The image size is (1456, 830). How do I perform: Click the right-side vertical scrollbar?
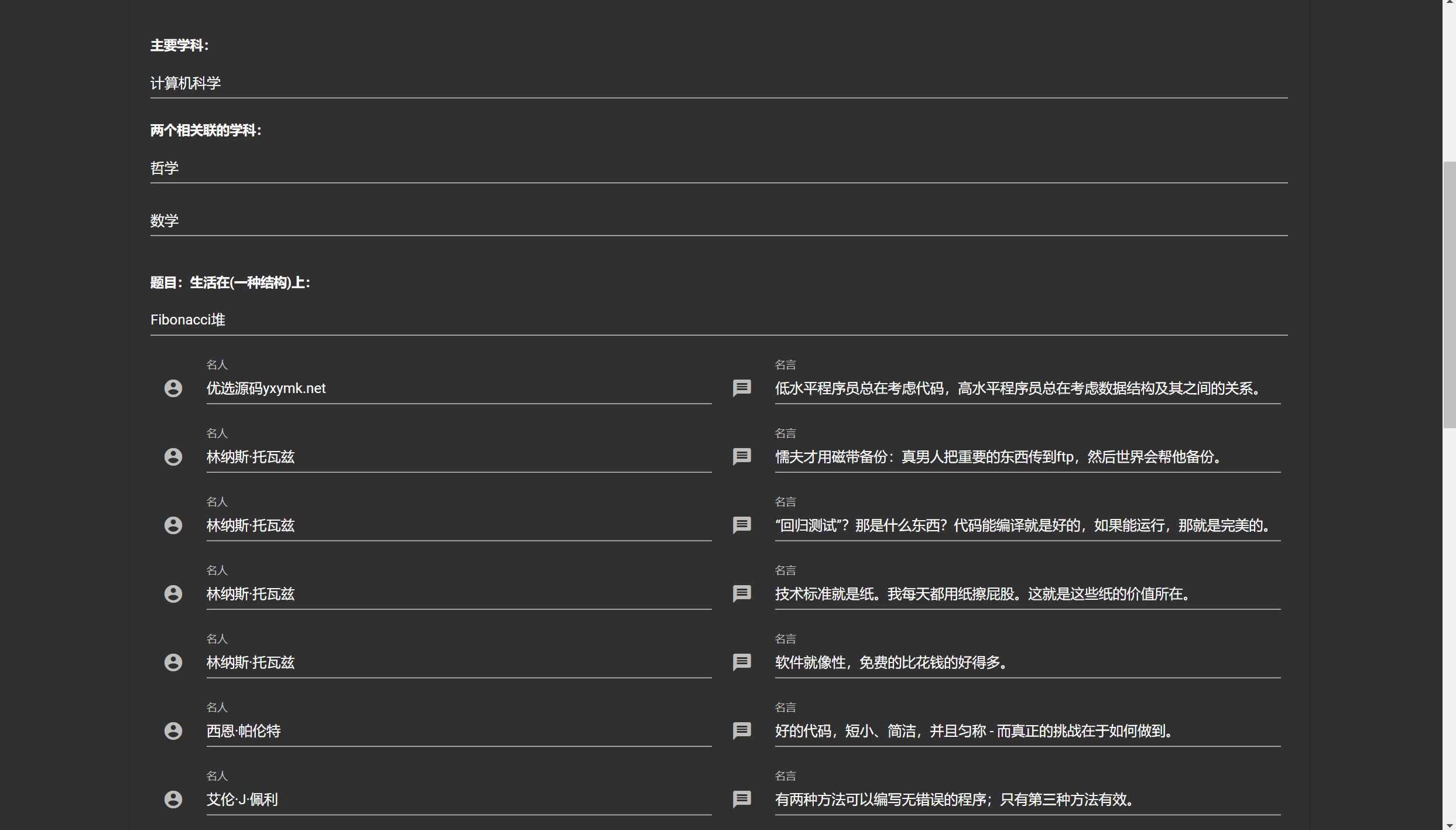point(1451,293)
